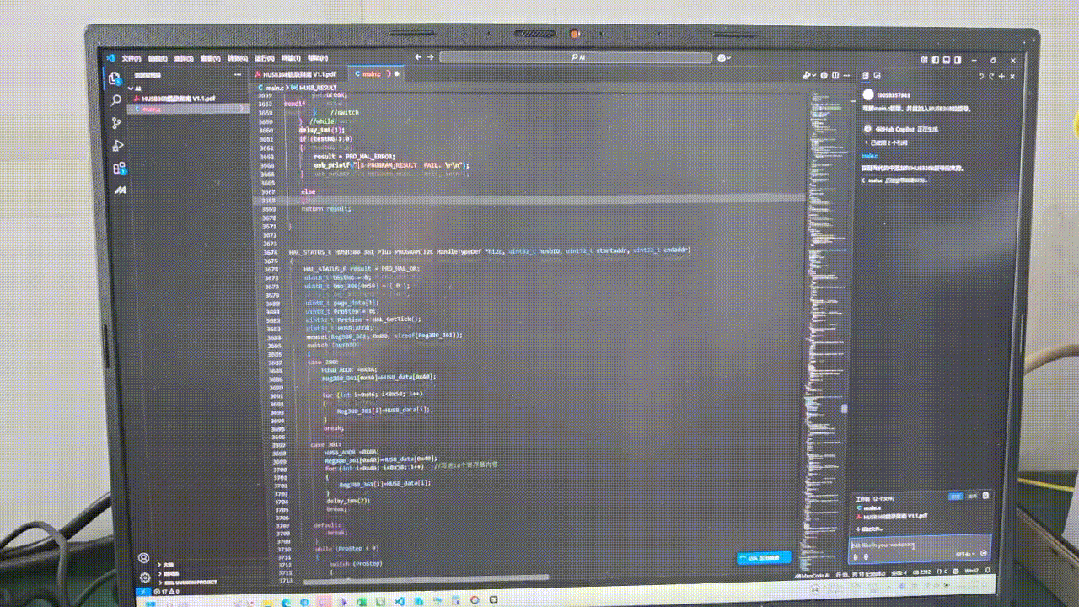1079x607 pixels.
Task: Open Microsoft Edge on the Windows taskbar
Action: pyautogui.click(x=286, y=602)
